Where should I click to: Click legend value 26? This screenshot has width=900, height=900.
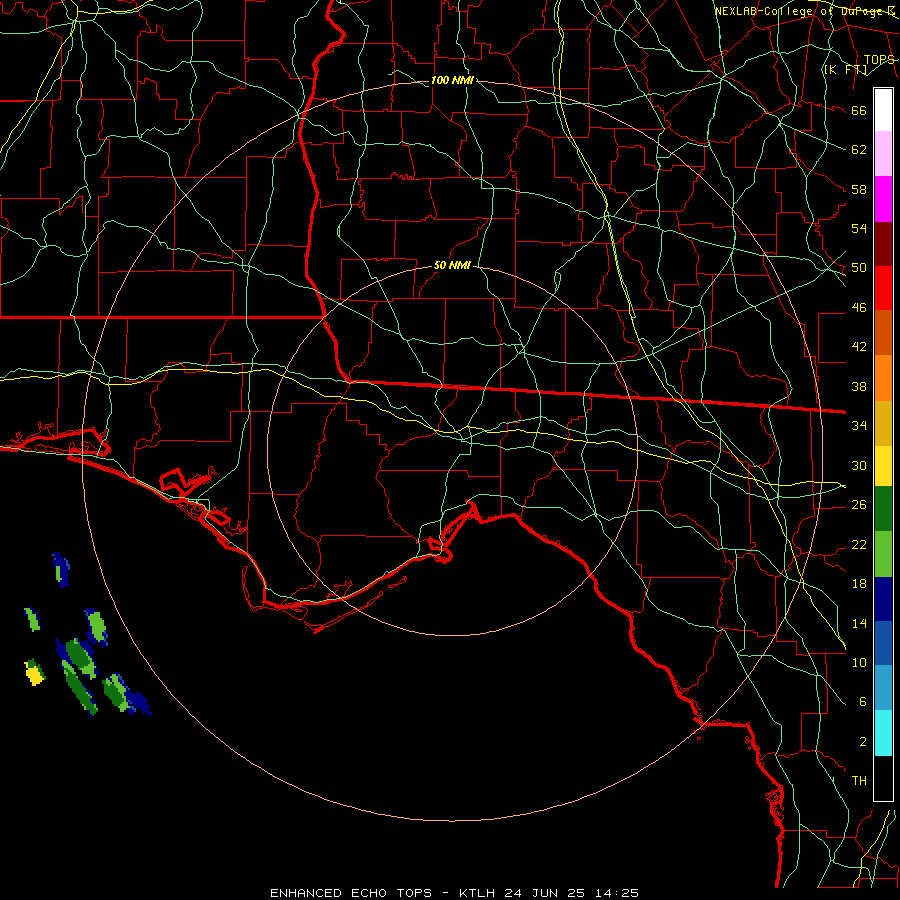point(859,505)
